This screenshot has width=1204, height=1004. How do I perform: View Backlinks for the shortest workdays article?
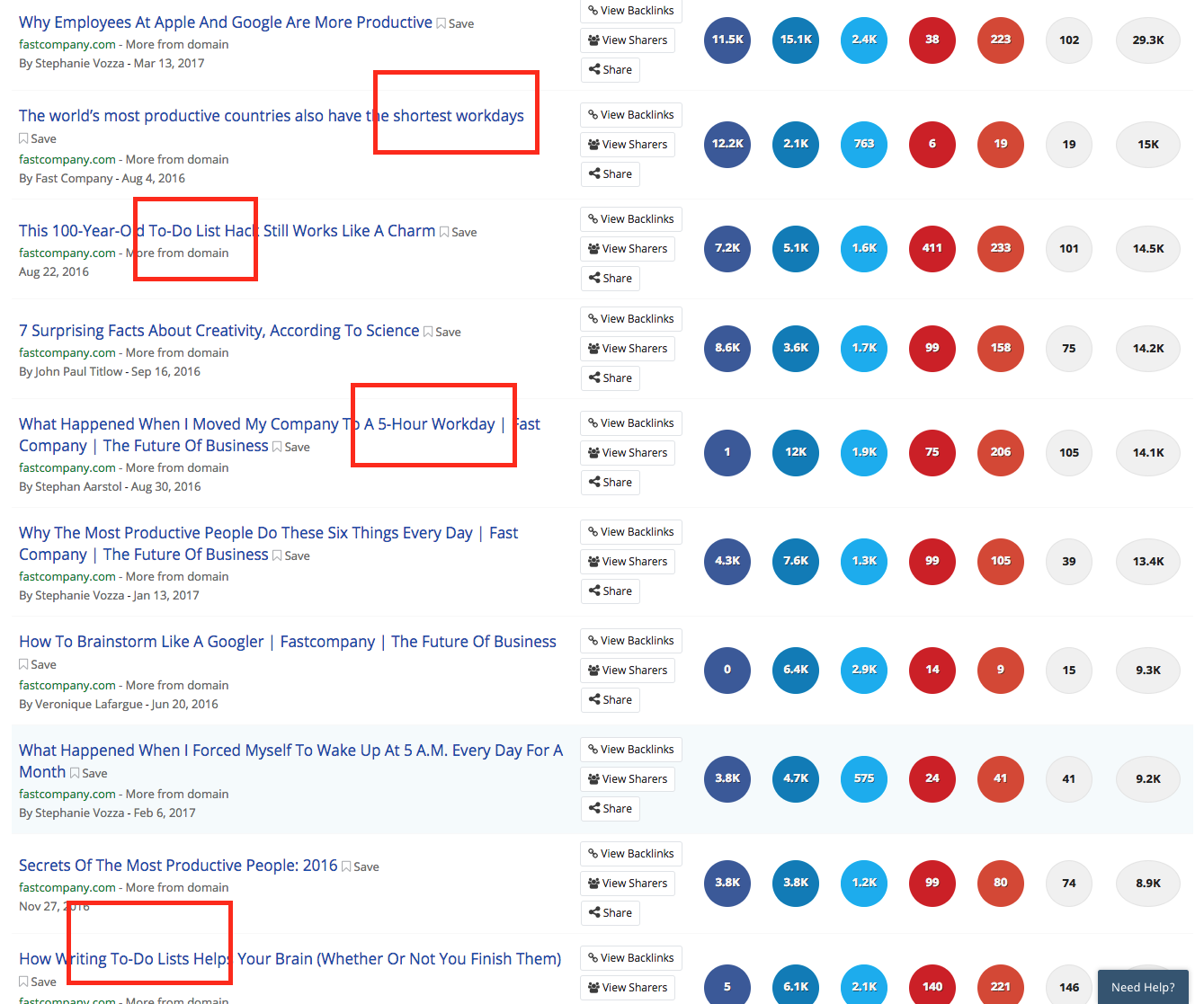pyautogui.click(x=631, y=115)
